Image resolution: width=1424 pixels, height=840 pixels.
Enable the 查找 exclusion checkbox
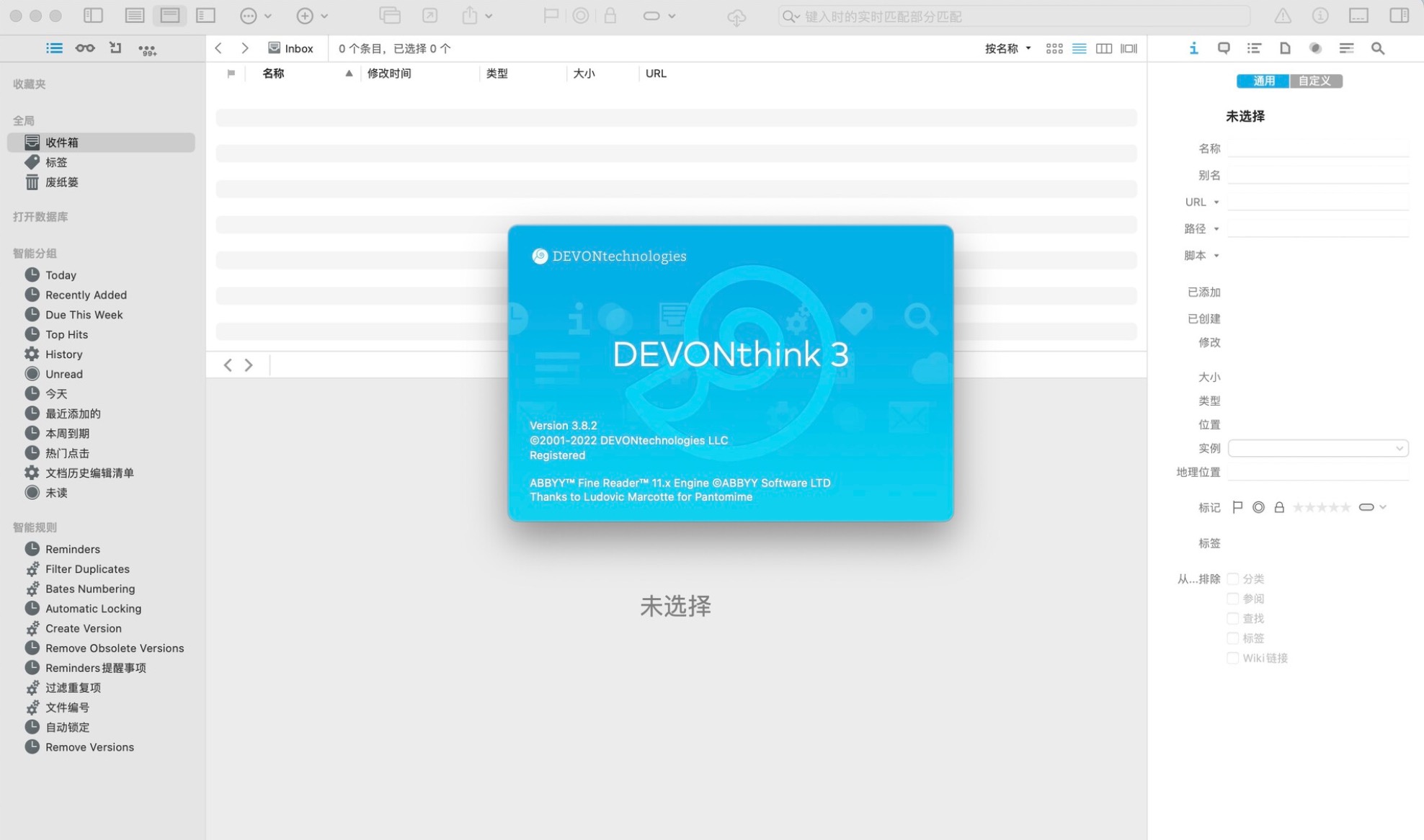[1232, 618]
